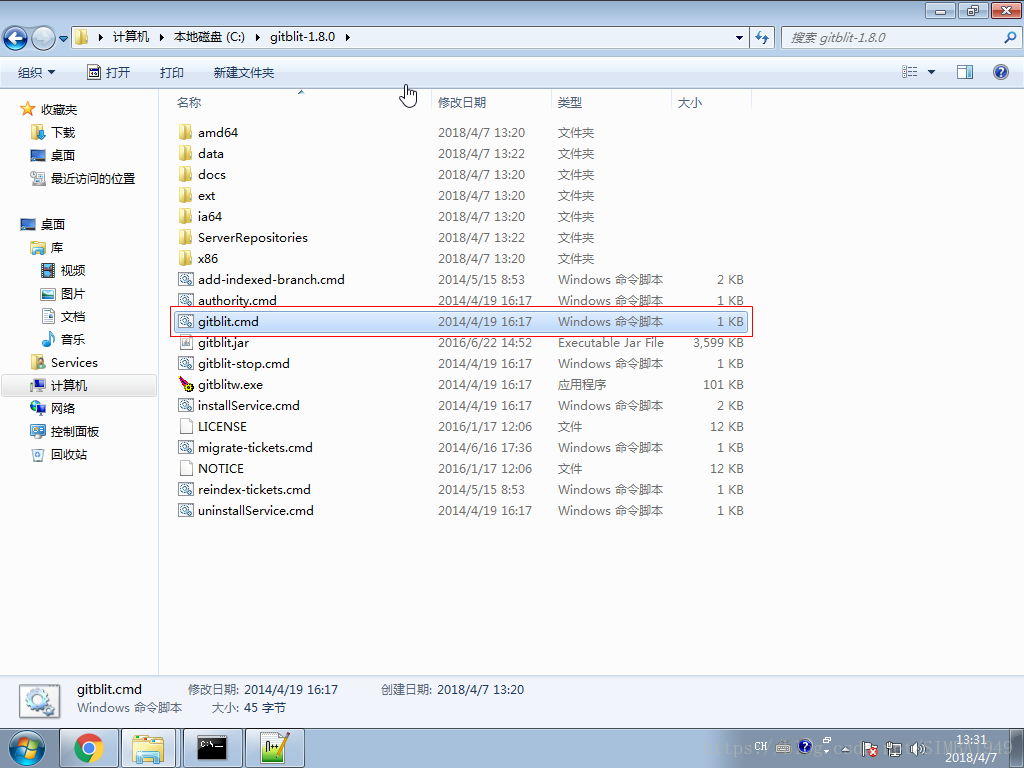
Task: Click the 计算机 breadcrumb segment
Action: pyautogui.click(x=131, y=37)
